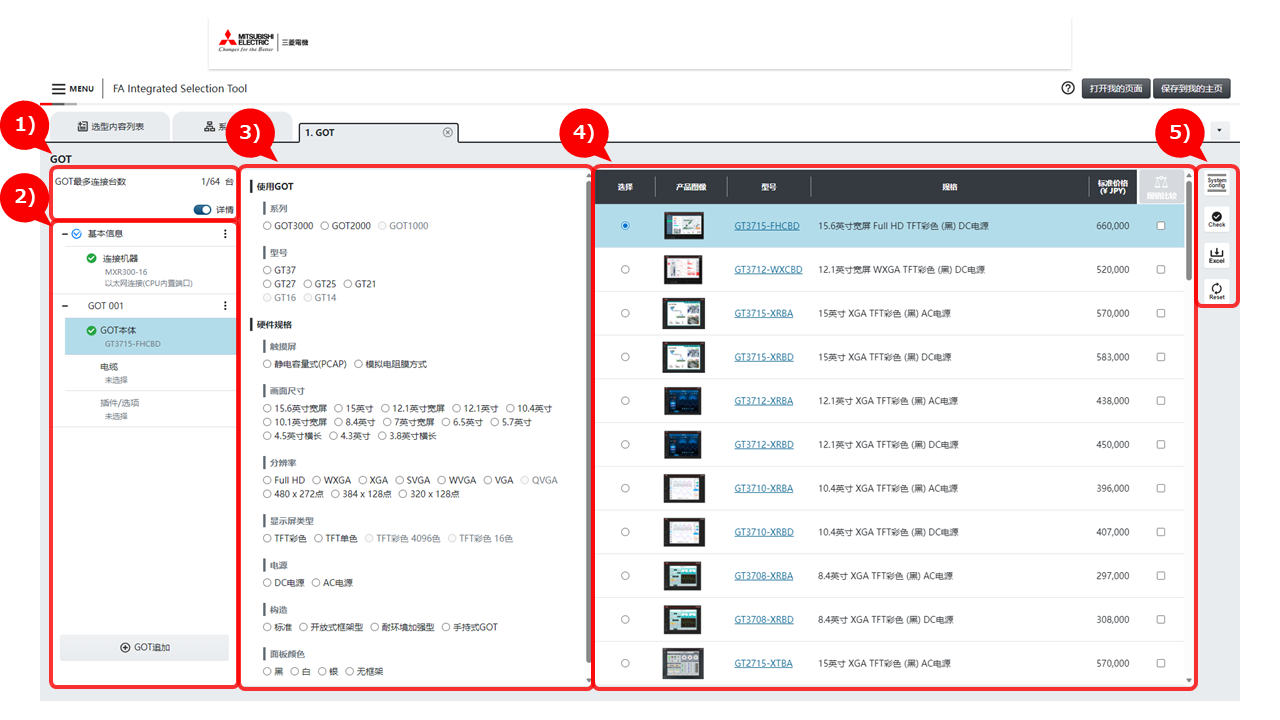Open the hamburger MENU icon
Screen dimensions: 1280x720
60,89
